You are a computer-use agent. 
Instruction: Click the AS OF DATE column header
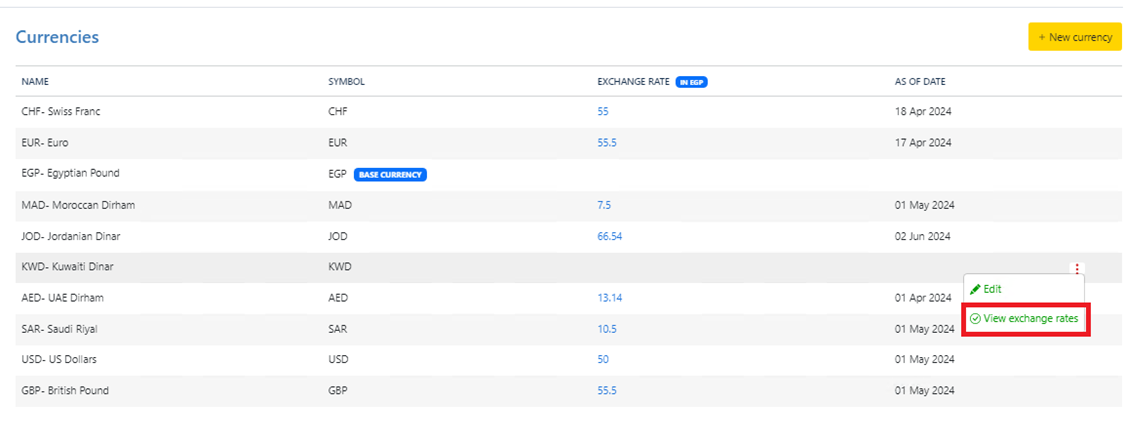coord(919,82)
